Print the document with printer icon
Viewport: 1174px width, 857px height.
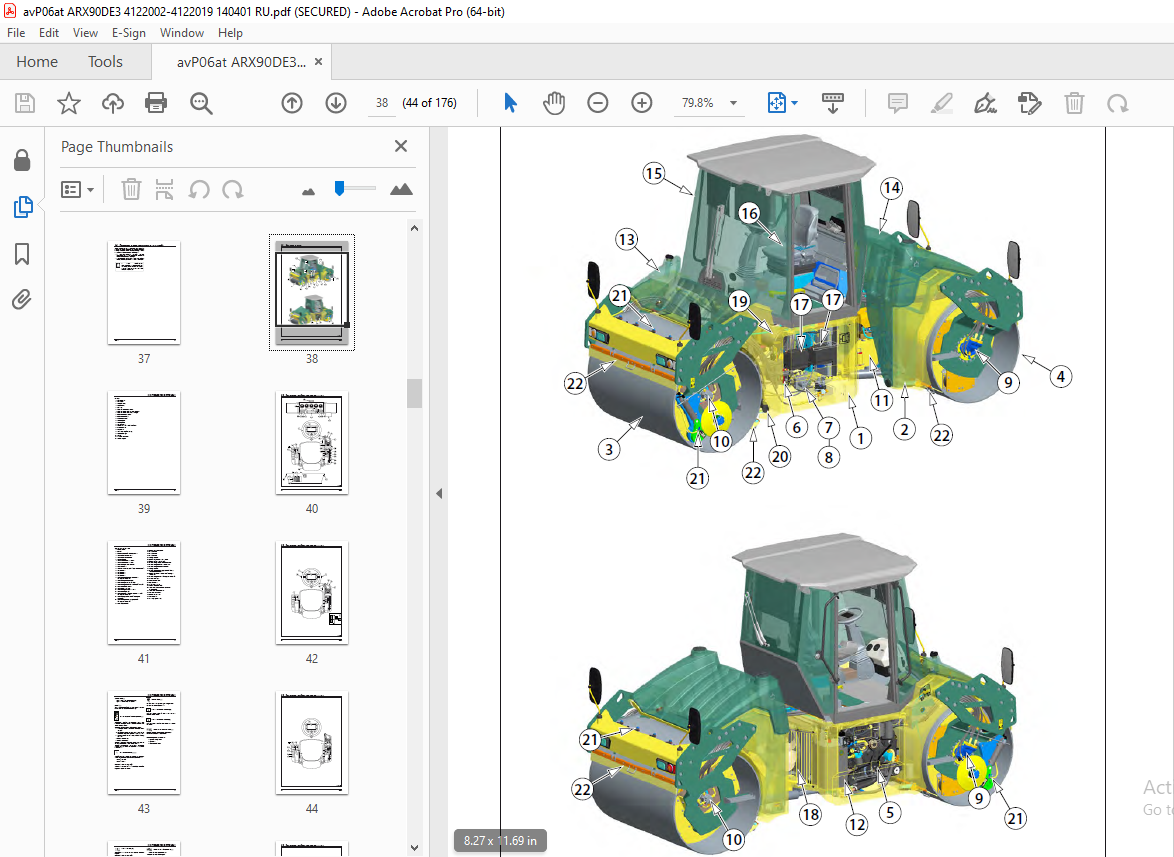tap(156, 103)
